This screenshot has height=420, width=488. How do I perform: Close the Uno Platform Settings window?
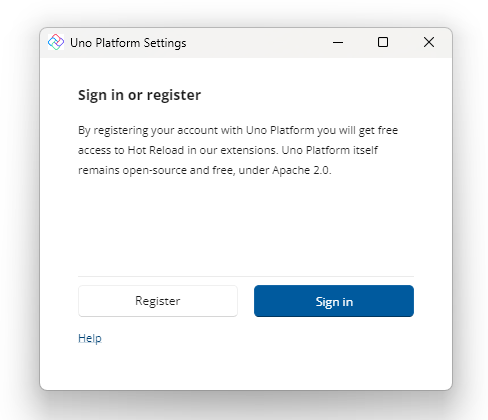tap(429, 42)
